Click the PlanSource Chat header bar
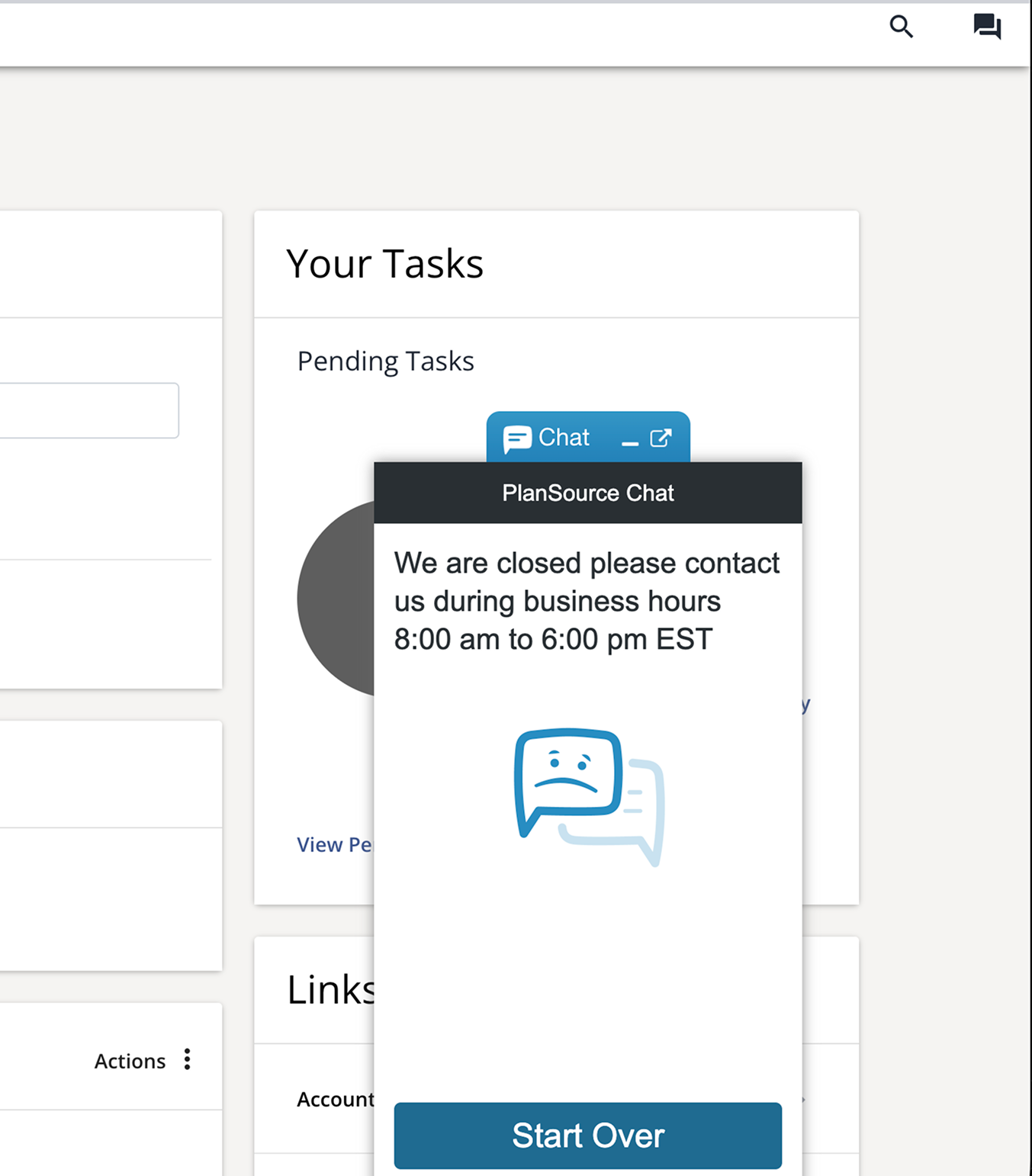This screenshot has height=1176, width=1032. (587, 493)
